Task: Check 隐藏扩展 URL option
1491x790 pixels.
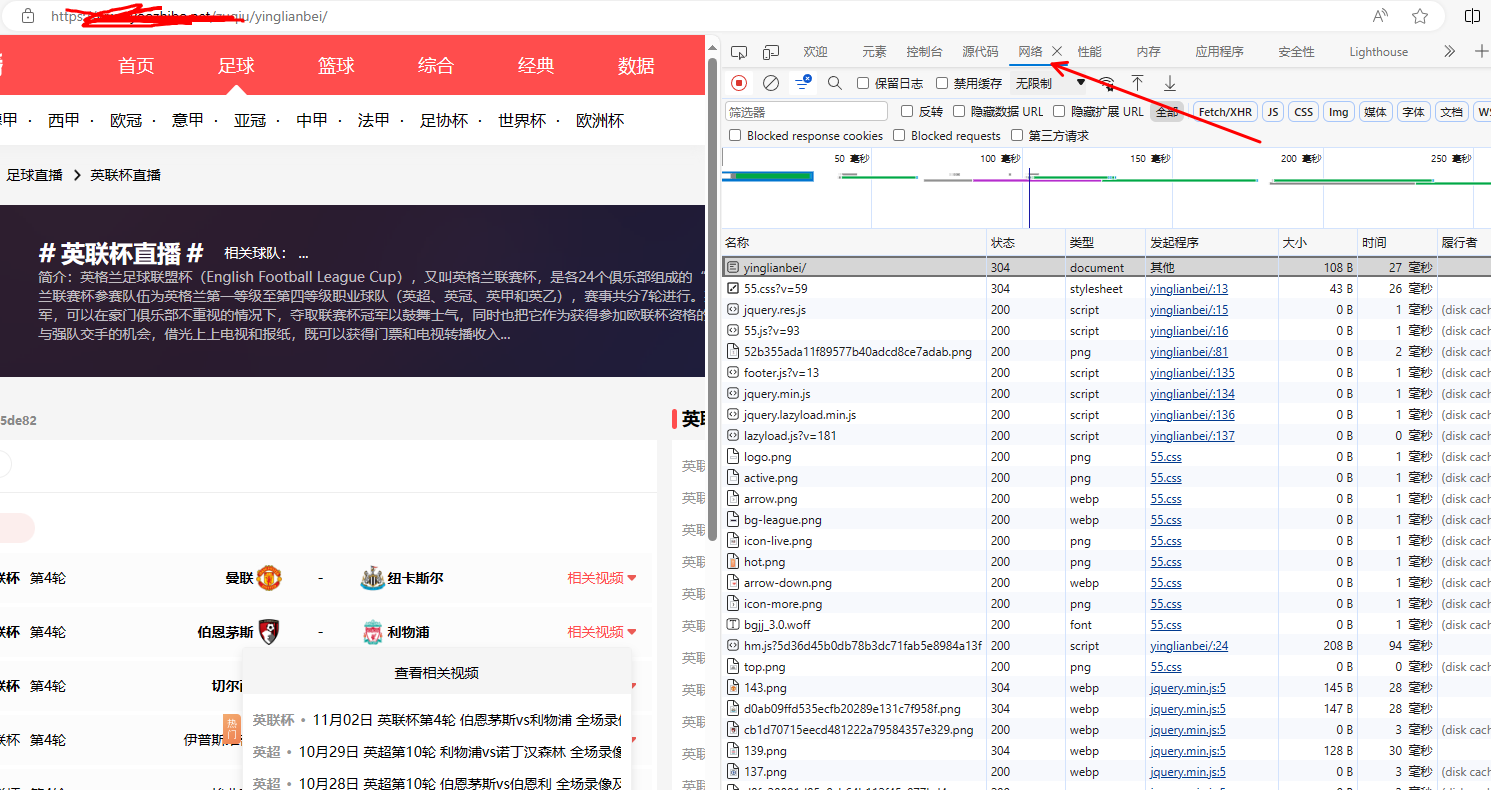Action: pos(1060,112)
